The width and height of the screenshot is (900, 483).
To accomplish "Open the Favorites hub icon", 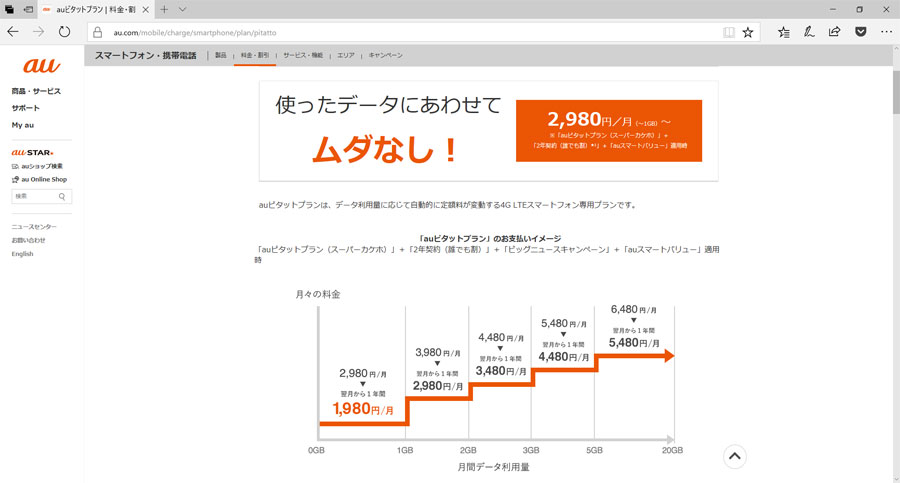I will [x=783, y=32].
